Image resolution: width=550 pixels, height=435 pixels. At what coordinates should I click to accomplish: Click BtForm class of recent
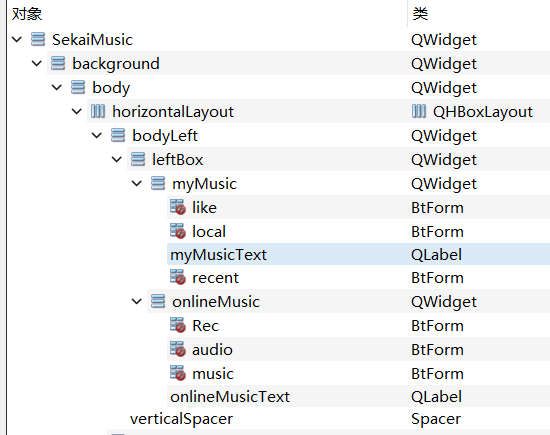click(x=437, y=278)
